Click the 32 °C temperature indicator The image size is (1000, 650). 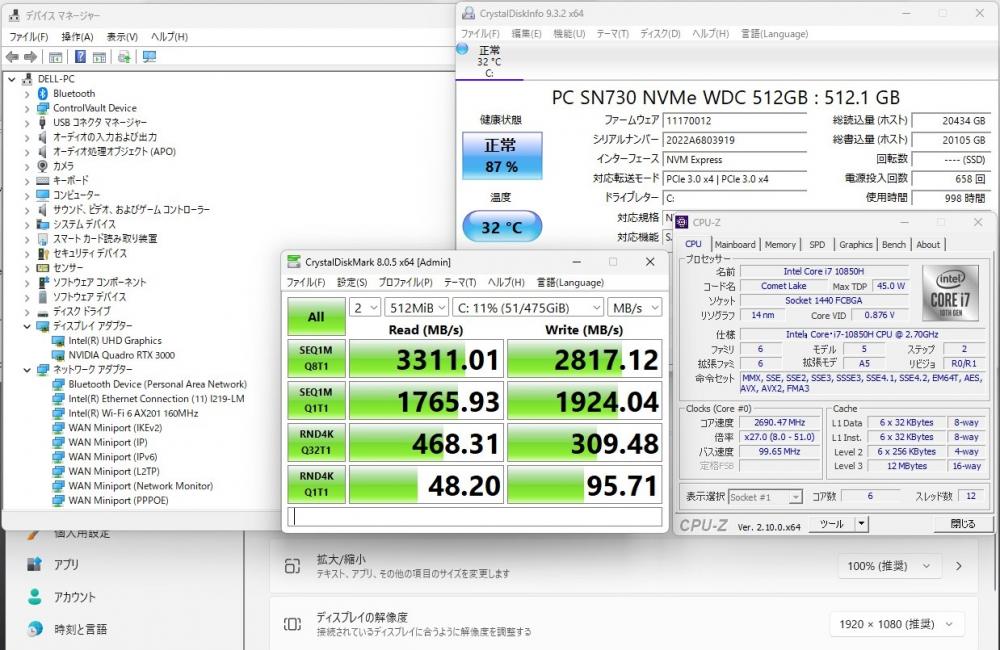click(502, 227)
